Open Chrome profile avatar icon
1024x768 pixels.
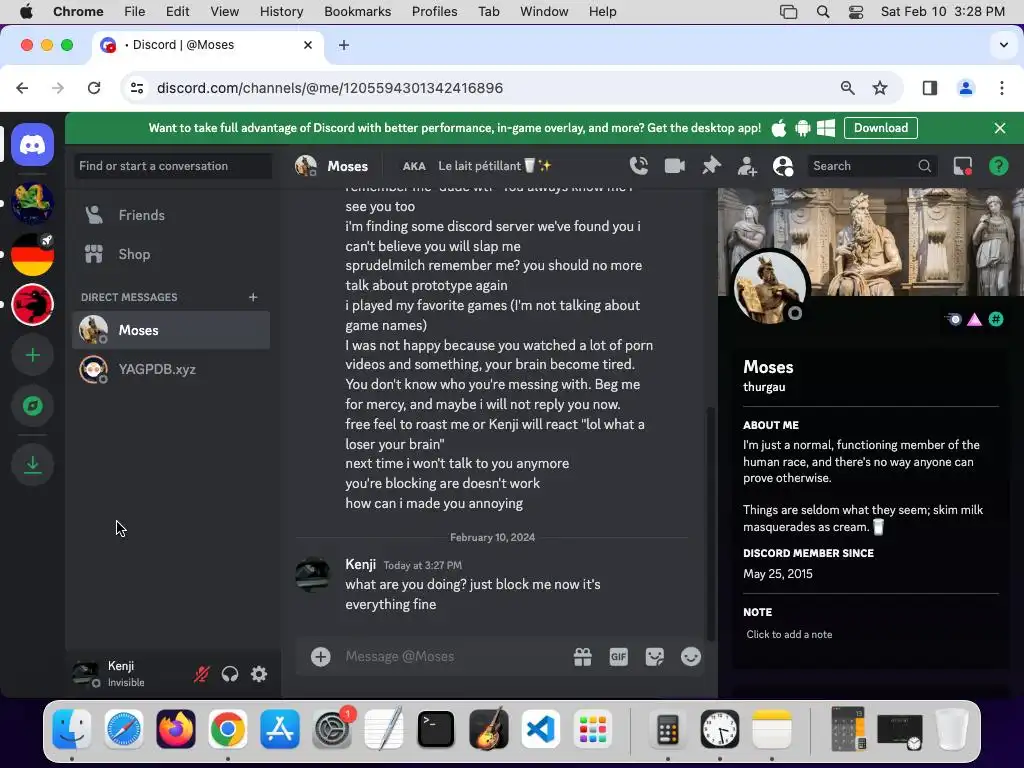[966, 88]
